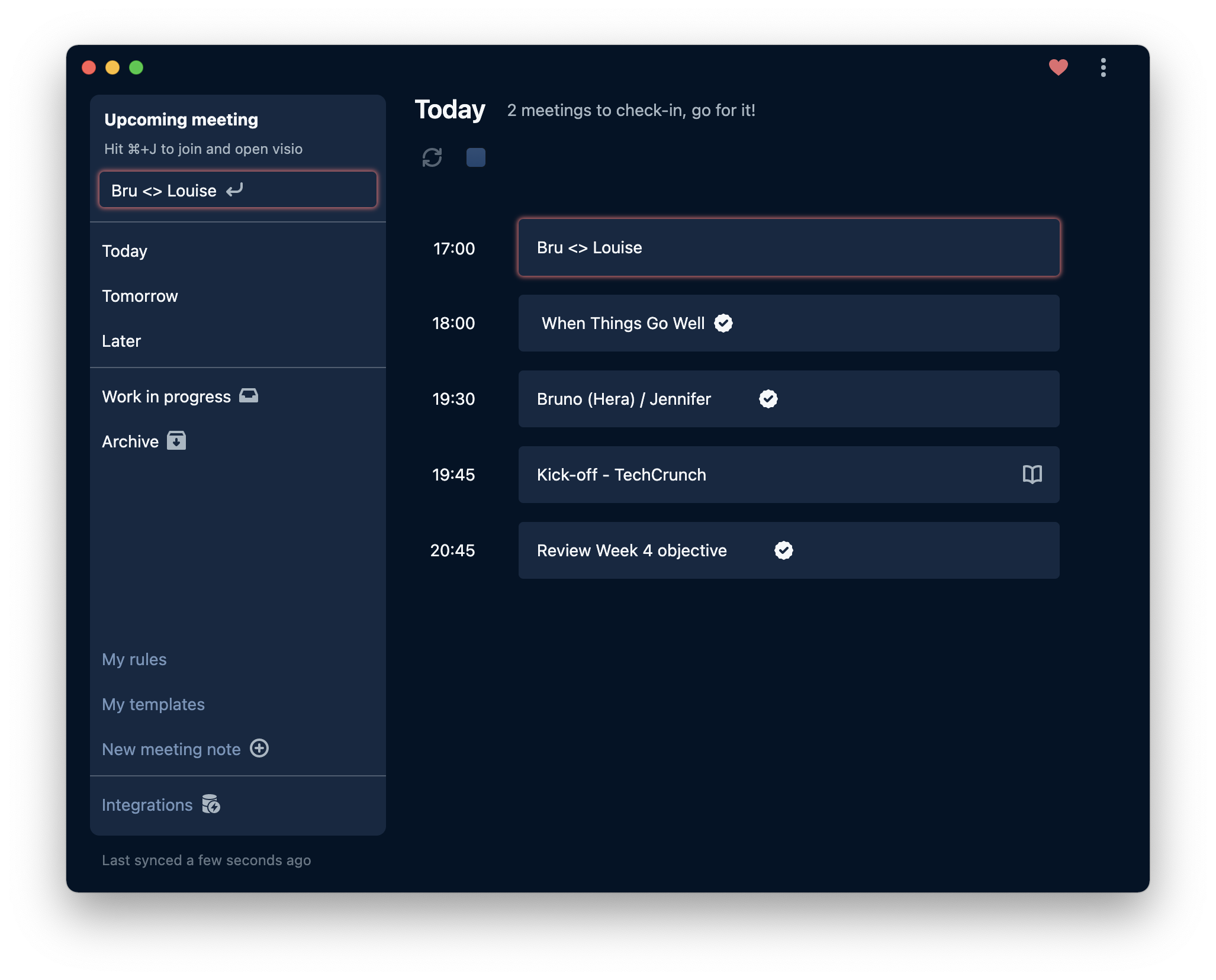Expand the Tomorrow section
The image size is (1216, 980).
click(x=140, y=295)
